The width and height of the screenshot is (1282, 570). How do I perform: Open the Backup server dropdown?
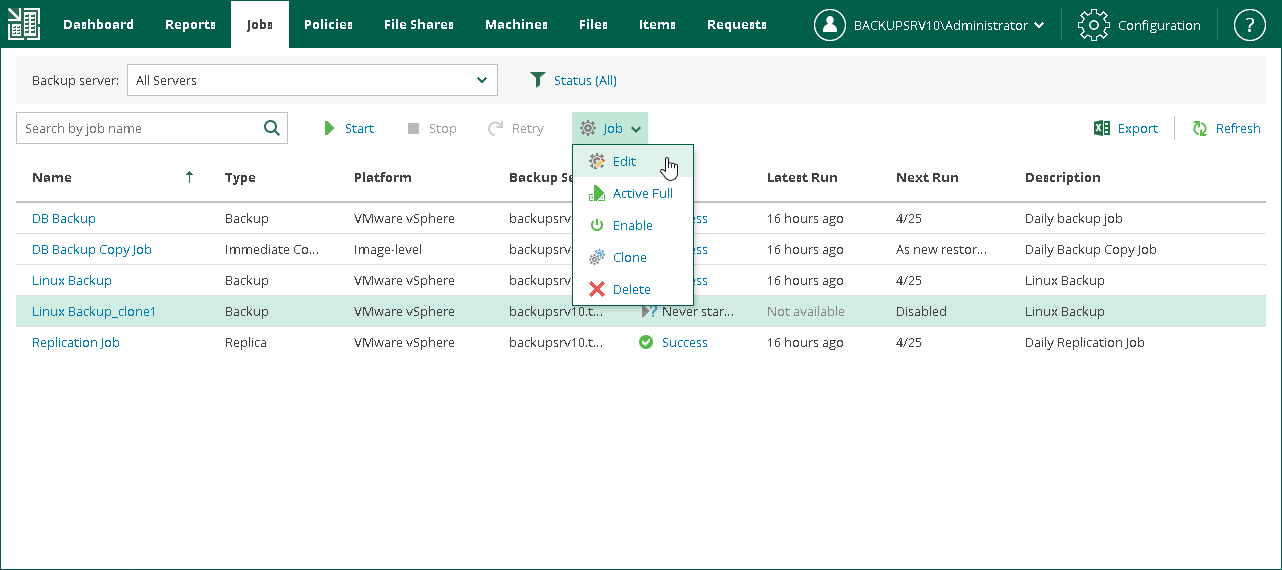click(312, 80)
